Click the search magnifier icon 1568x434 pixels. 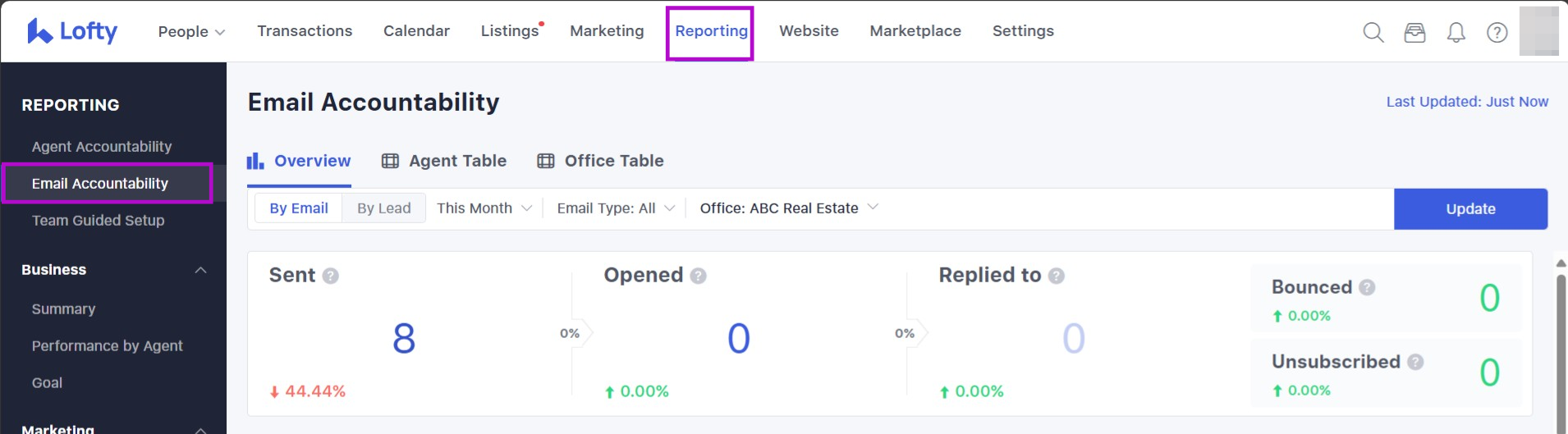point(1373,32)
